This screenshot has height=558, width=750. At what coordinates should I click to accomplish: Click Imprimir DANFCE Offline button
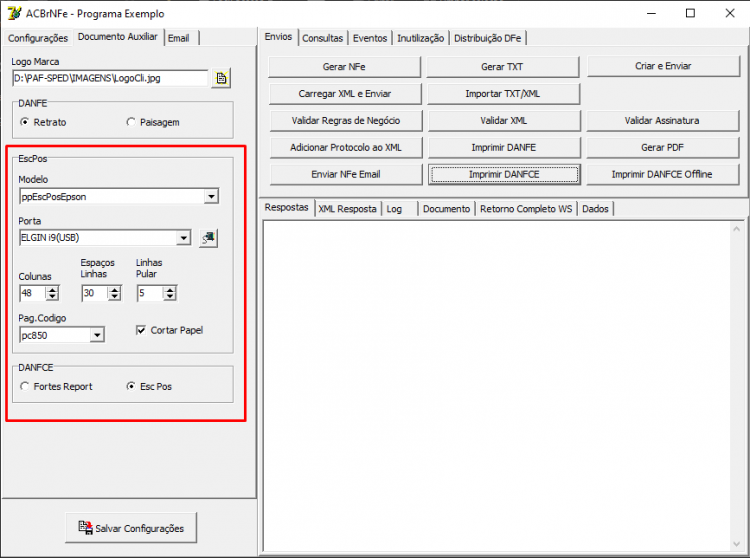coord(662,174)
